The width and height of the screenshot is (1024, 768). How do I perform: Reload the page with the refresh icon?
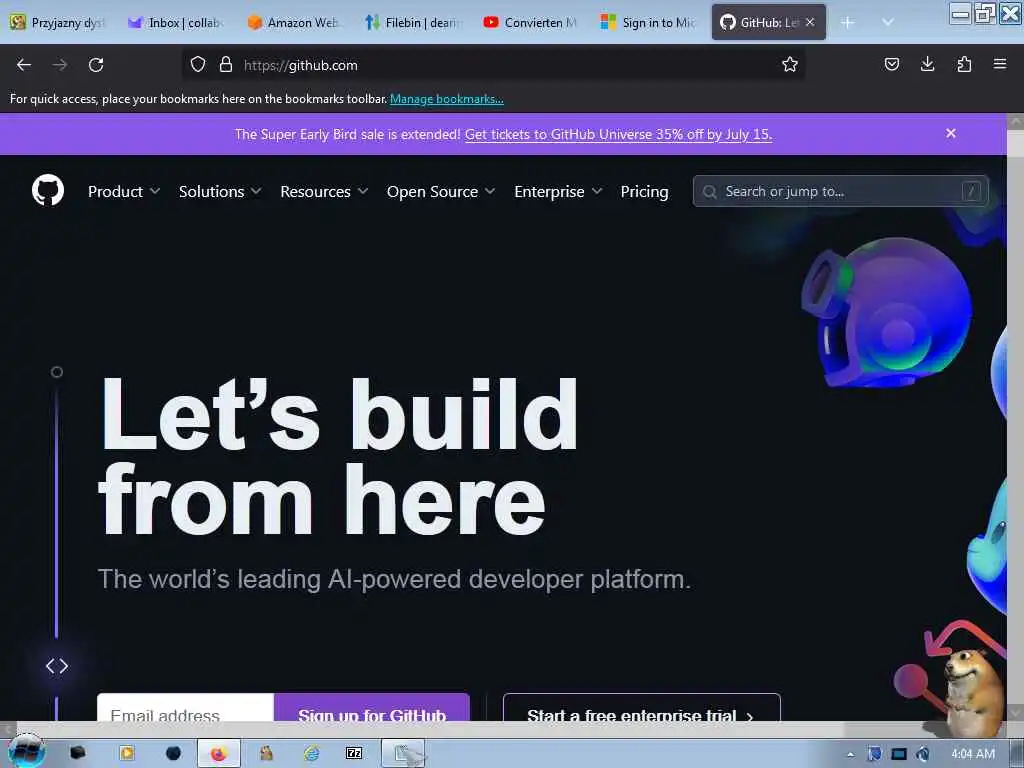pos(96,65)
